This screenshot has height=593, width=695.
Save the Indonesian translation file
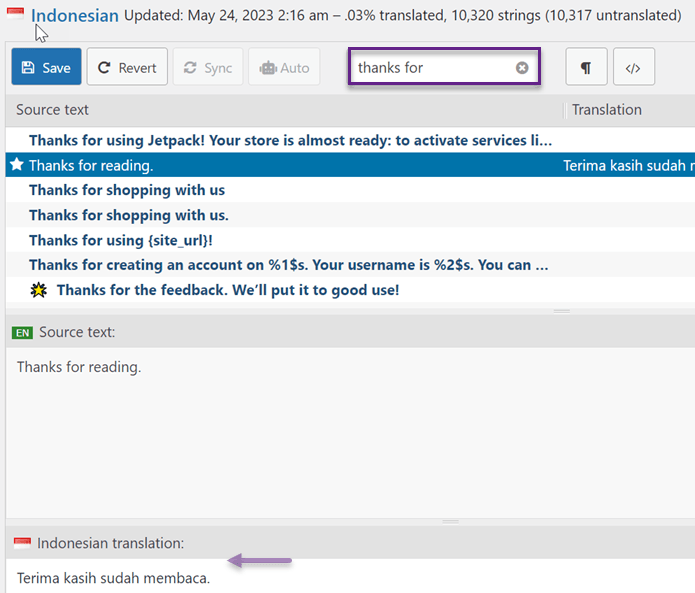tap(47, 67)
